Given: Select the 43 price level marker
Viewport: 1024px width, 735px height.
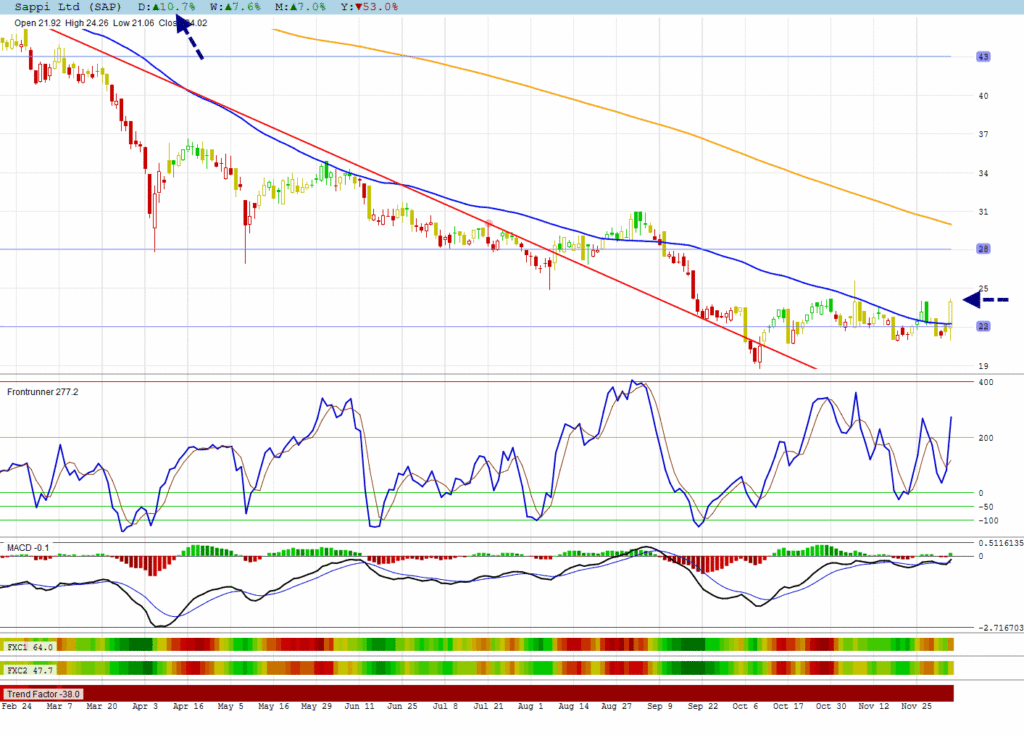Looking at the screenshot, I should click(983, 57).
